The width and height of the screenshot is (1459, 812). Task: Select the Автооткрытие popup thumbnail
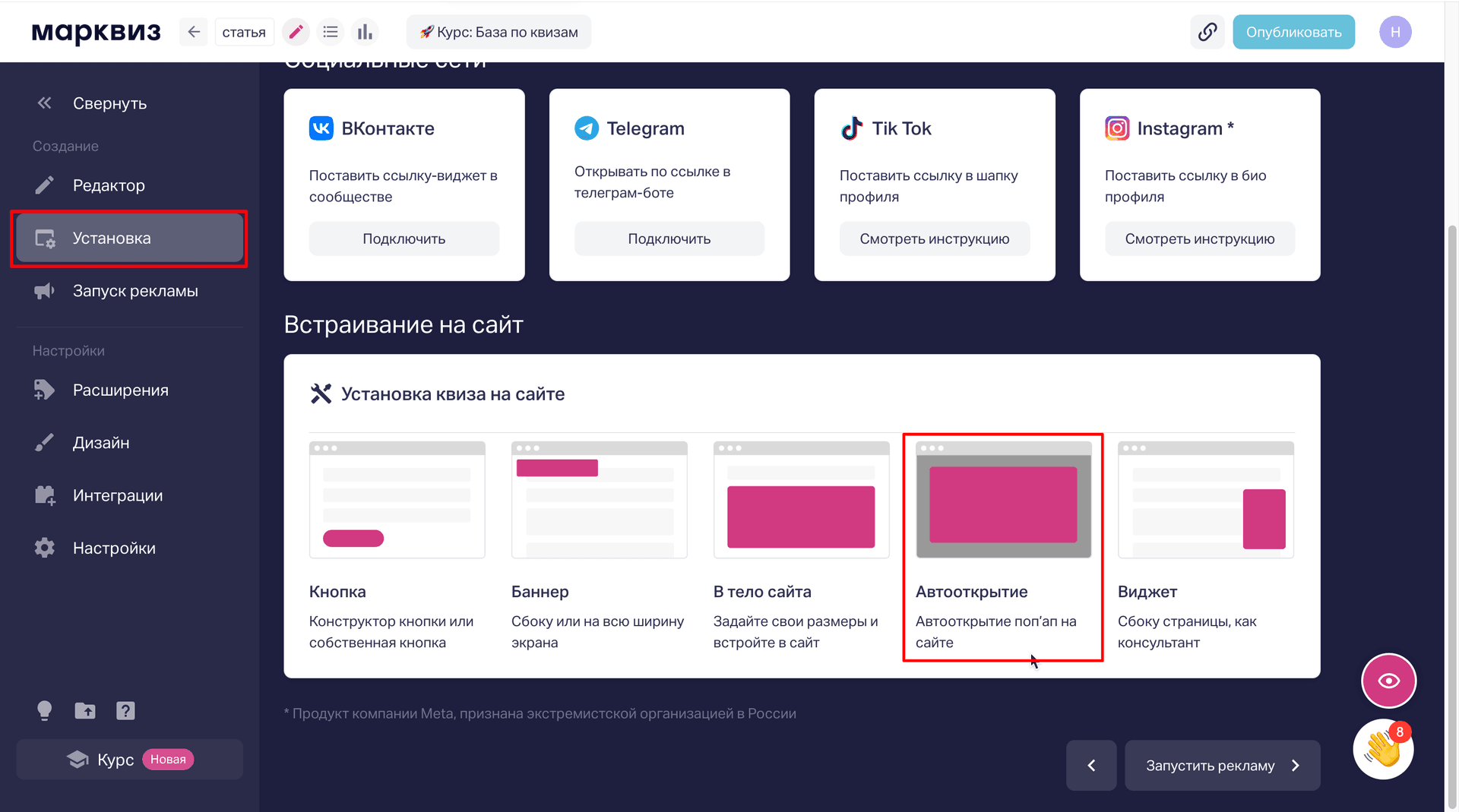1004,500
